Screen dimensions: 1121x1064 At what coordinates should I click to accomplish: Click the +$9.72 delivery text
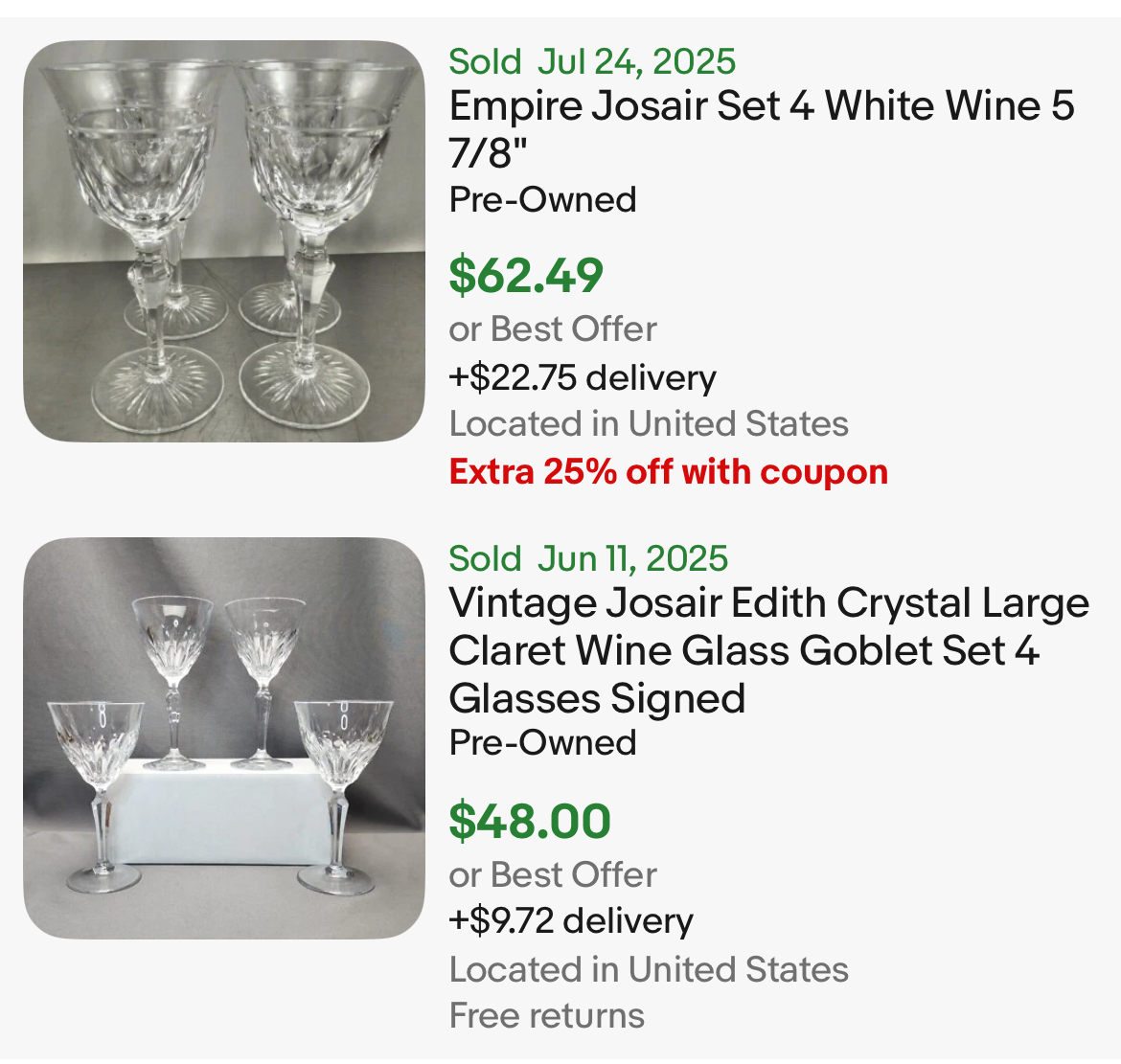(x=571, y=920)
